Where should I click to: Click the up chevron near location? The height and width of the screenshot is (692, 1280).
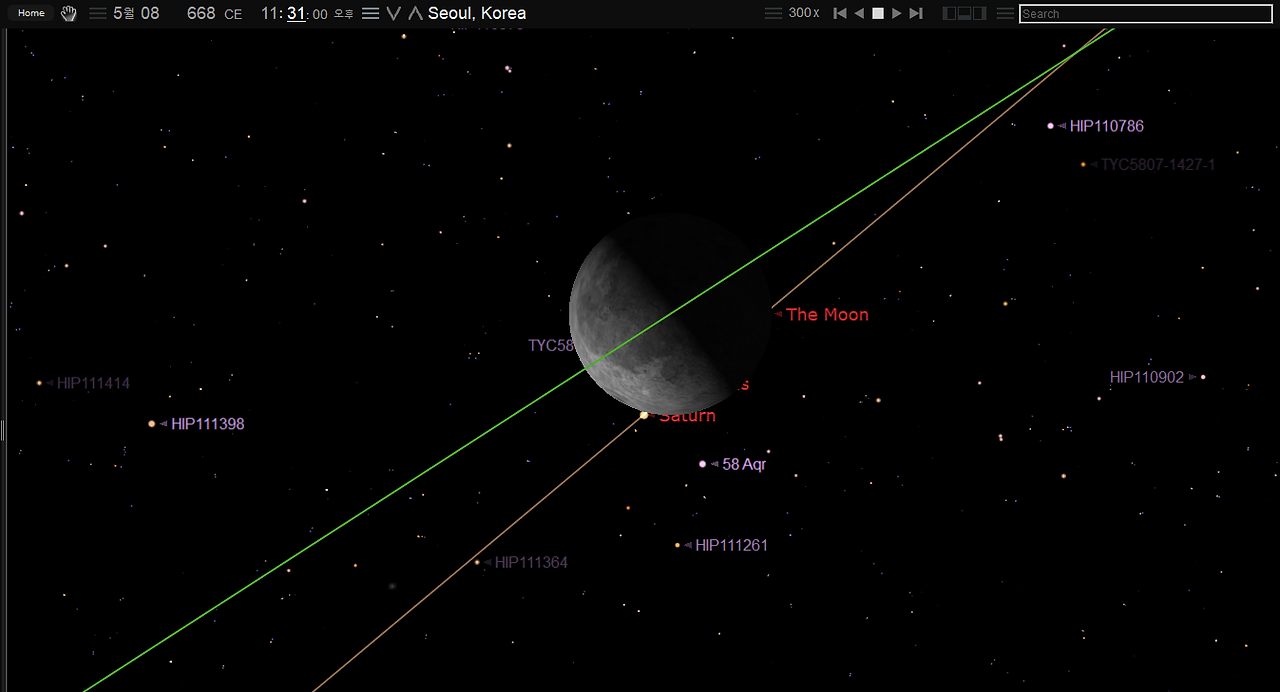coord(415,13)
